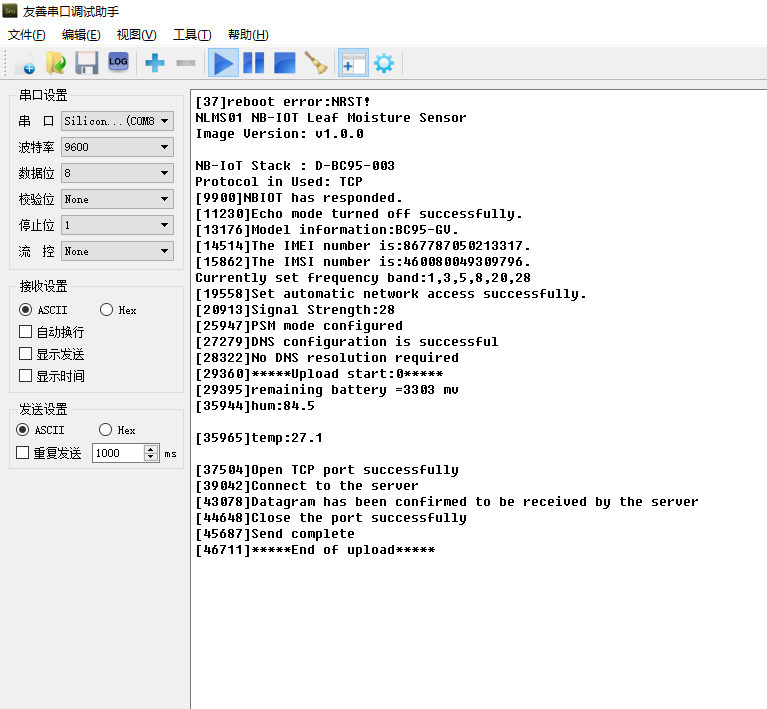
Task: Expand the 流控 None dropdown
Action: coord(117,251)
